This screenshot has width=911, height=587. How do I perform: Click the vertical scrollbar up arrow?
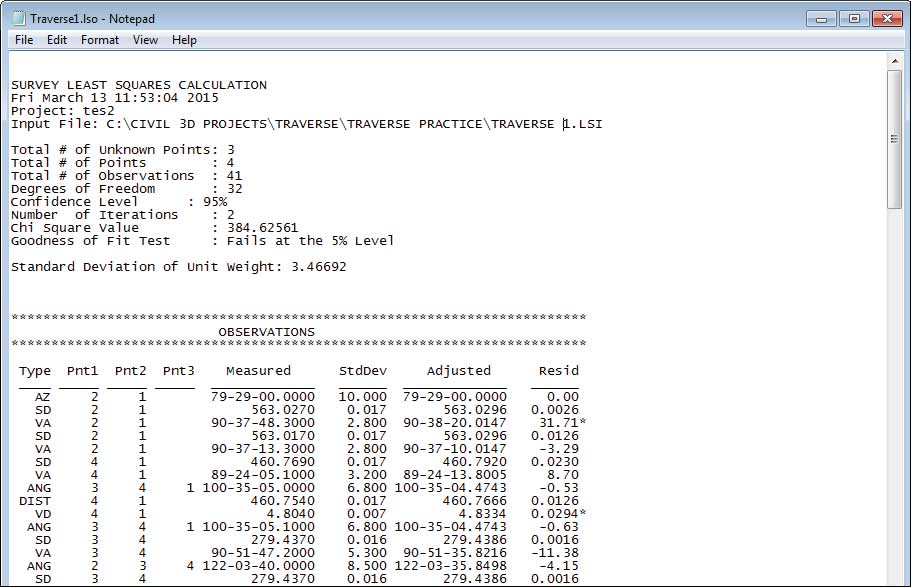[895, 61]
